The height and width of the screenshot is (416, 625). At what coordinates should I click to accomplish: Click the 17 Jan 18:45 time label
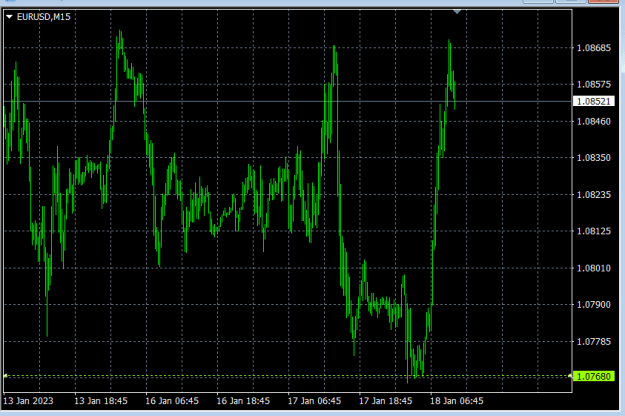(385, 401)
